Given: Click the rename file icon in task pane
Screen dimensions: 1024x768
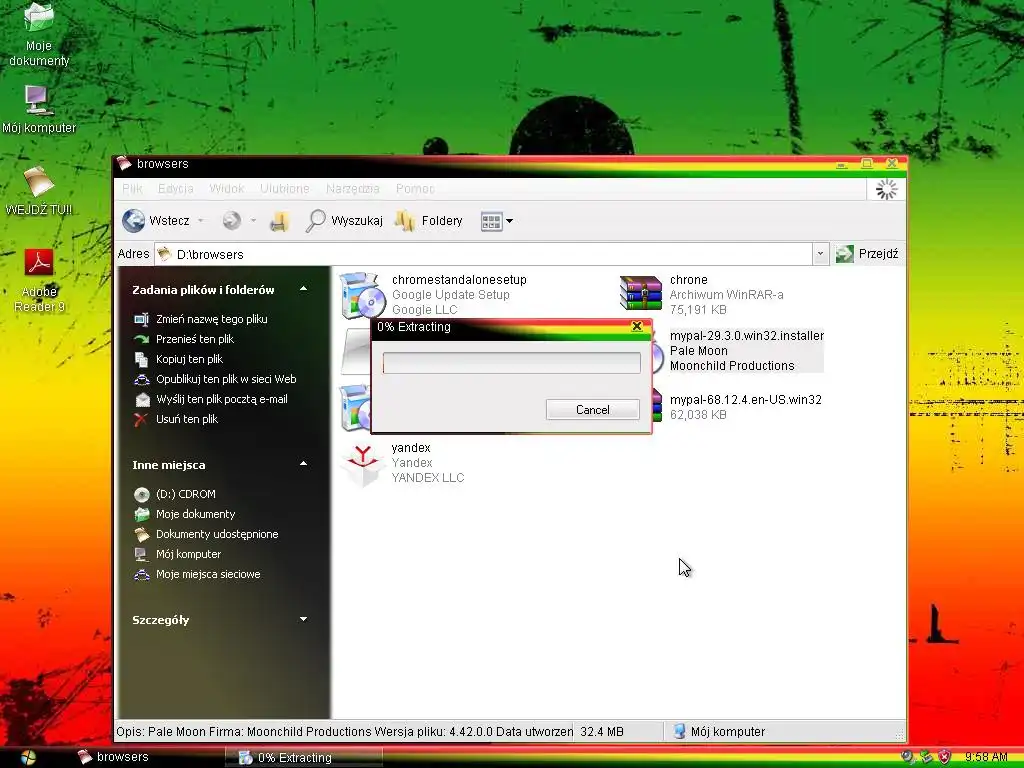Looking at the screenshot, I should click(x=142, y=319).
